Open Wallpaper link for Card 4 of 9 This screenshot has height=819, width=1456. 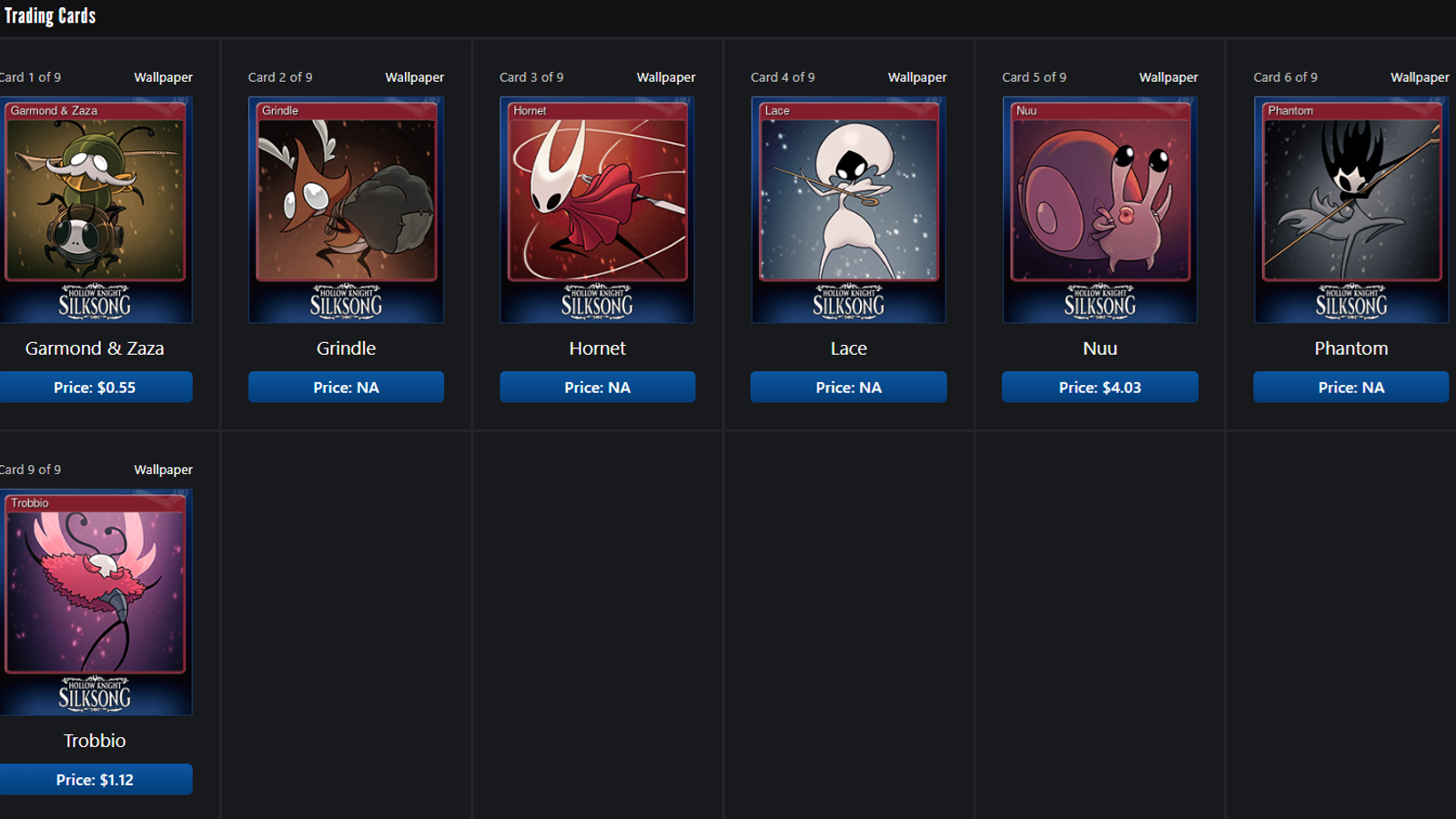[x=917, y=77]
